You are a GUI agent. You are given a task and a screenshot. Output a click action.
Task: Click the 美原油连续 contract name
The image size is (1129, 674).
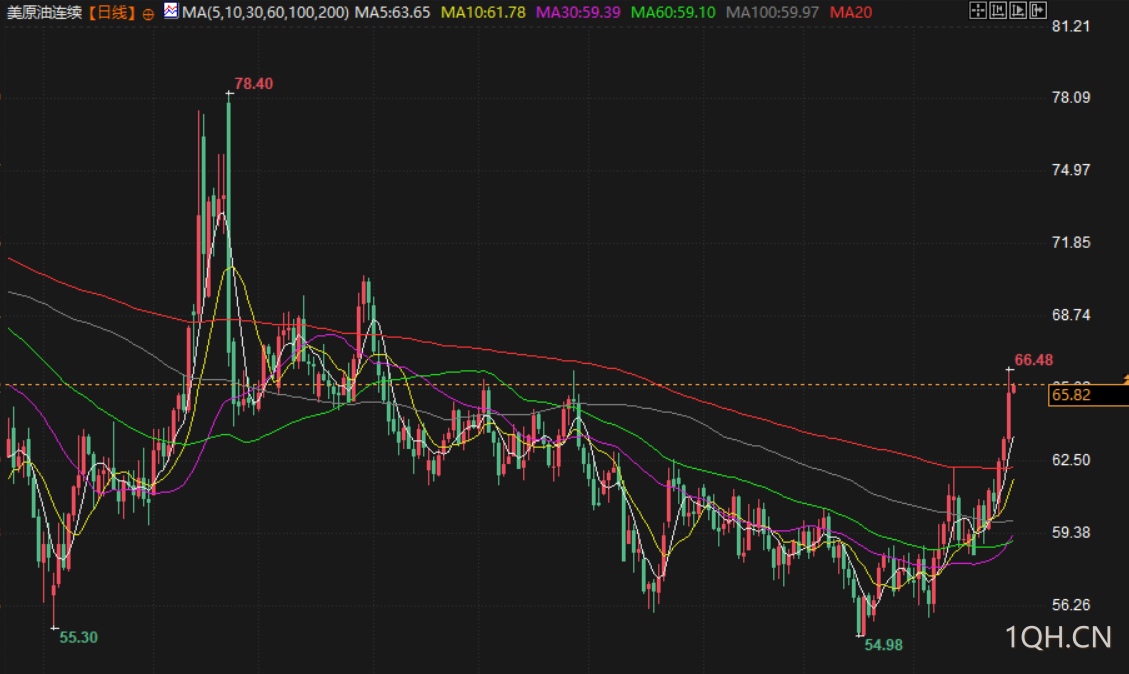coord(45,12)
